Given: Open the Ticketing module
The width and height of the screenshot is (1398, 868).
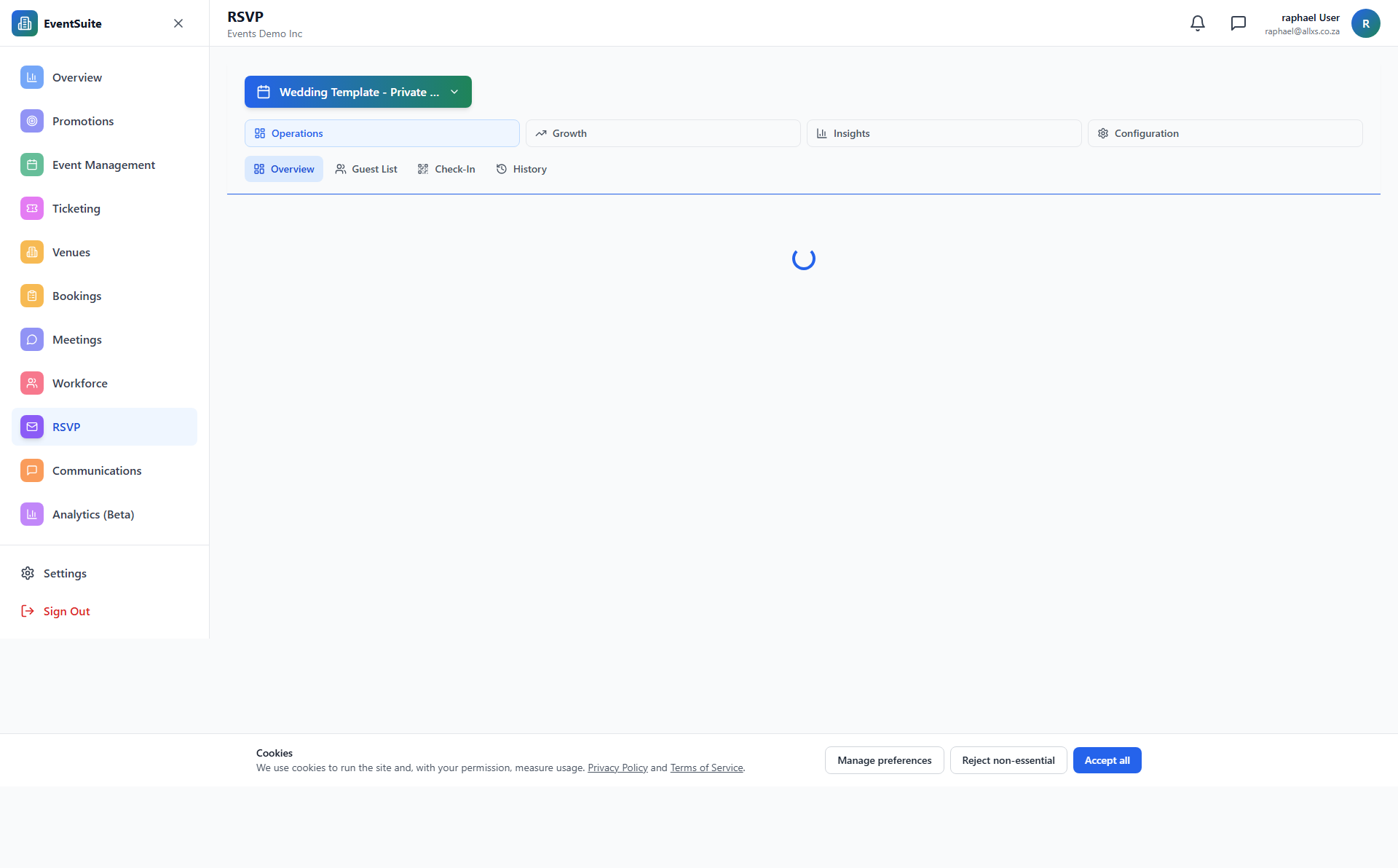Looking at the screenshot, I should [x=76, y=208].
